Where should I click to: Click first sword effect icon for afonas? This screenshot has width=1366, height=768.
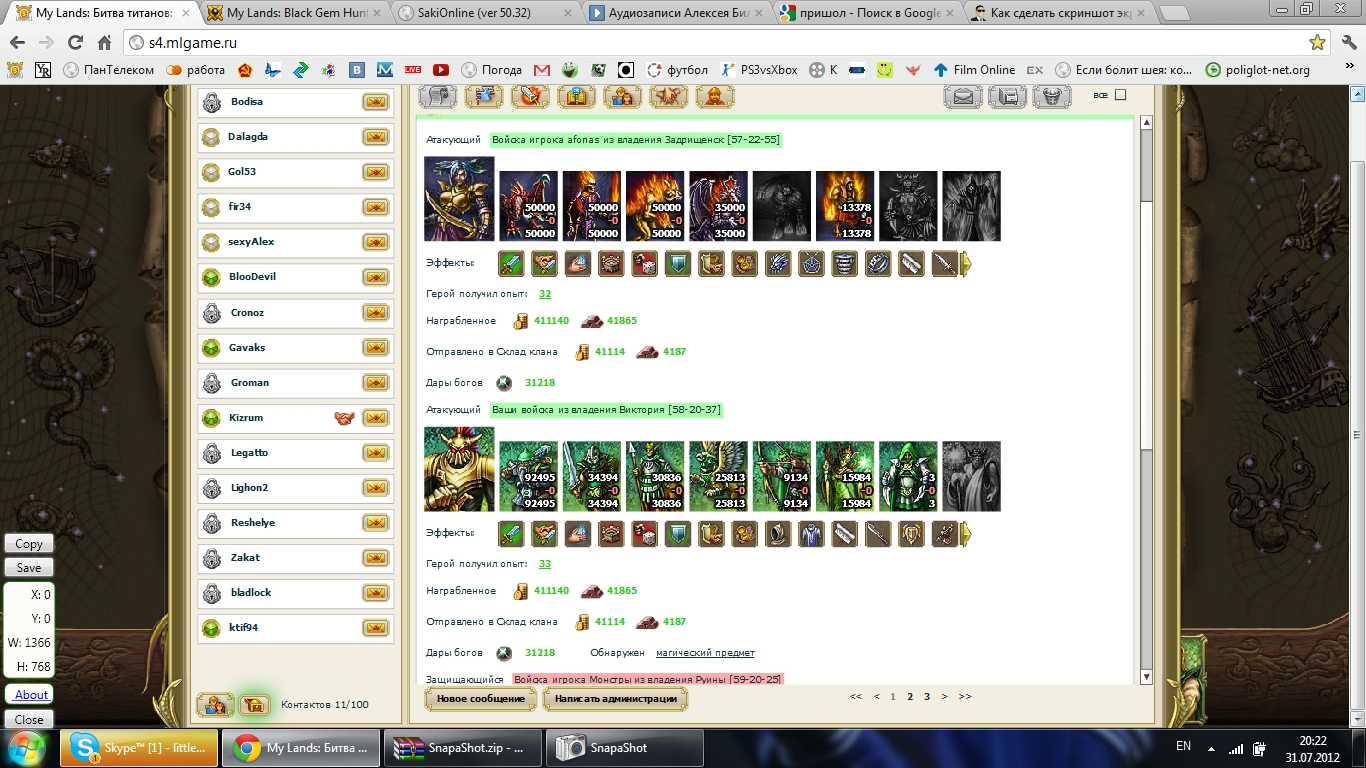(x=512, y=264)
